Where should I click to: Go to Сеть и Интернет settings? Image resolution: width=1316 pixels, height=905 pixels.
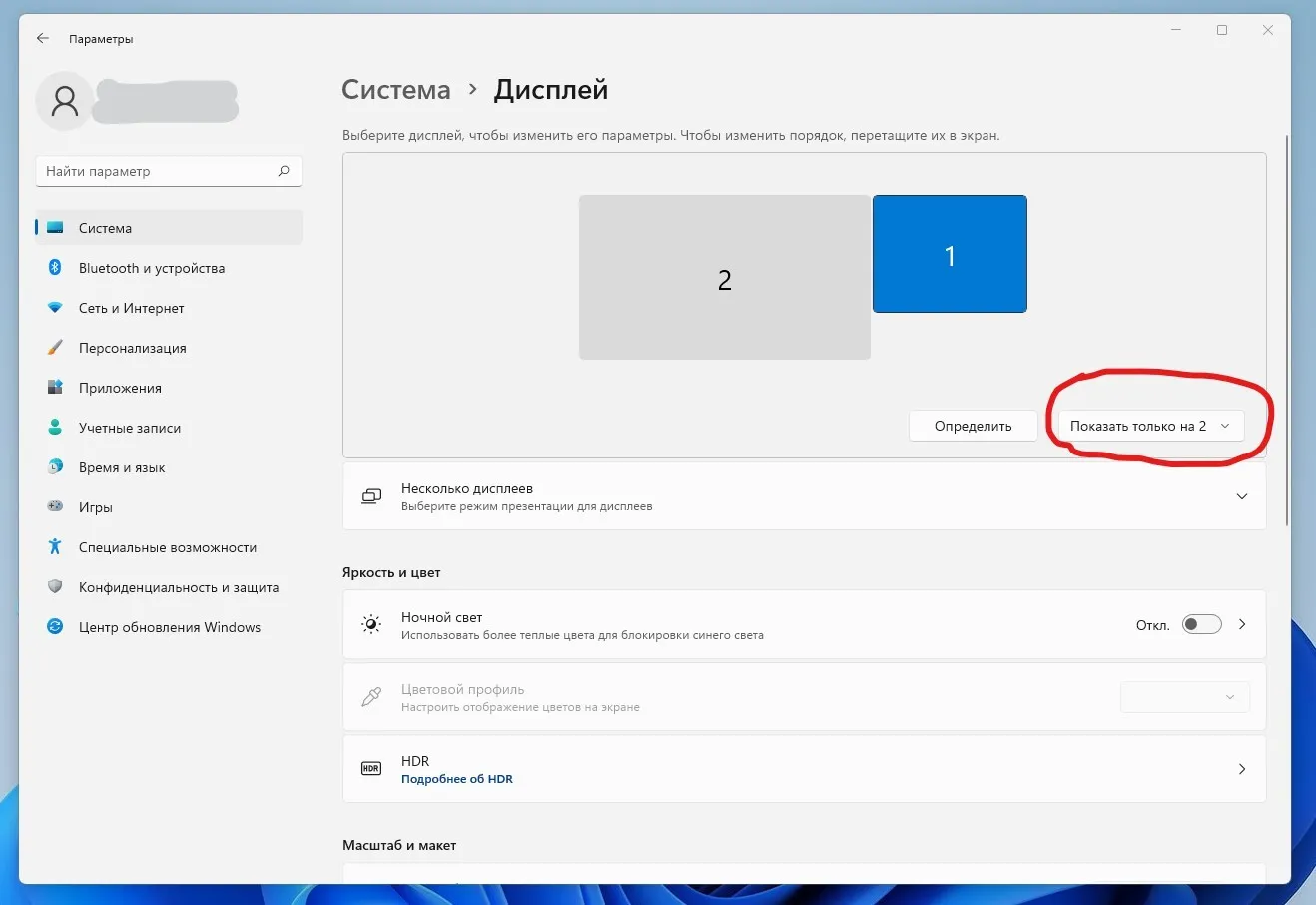point(169,308)
